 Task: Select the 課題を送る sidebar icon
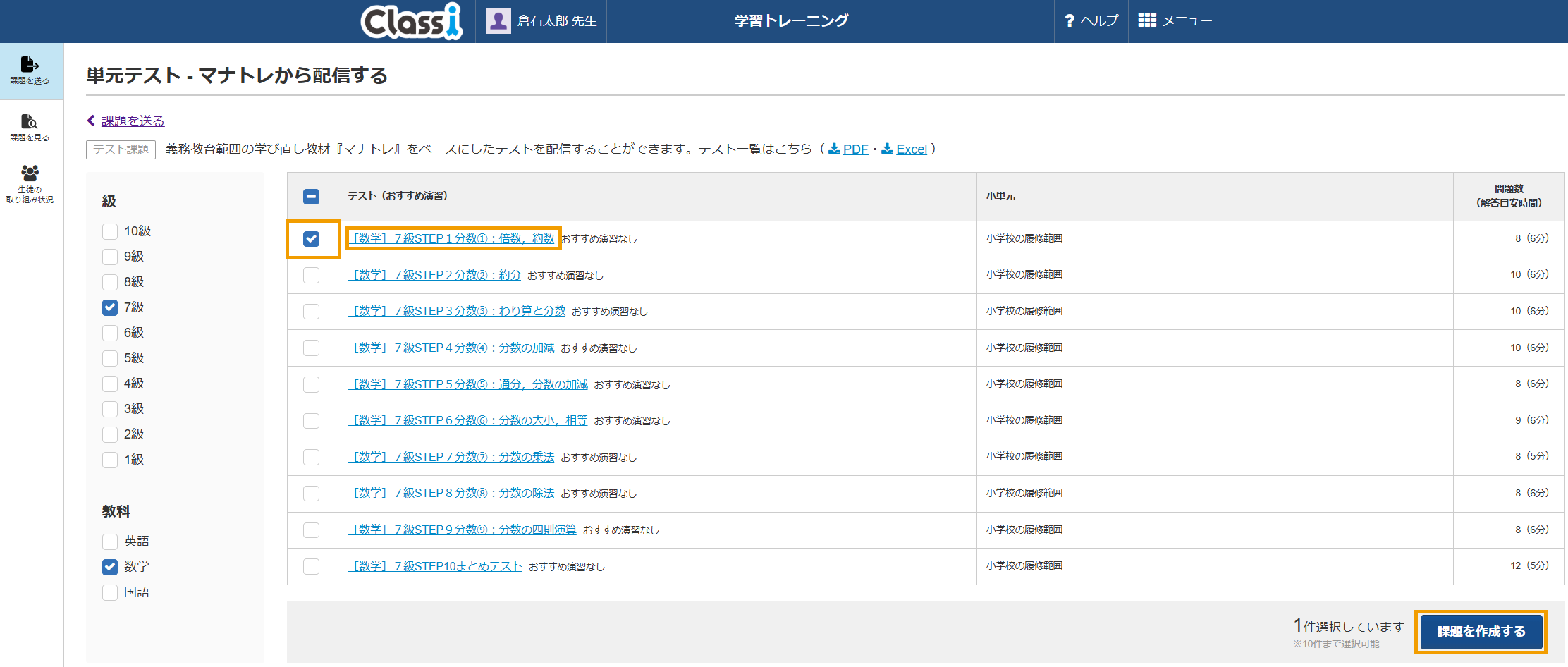[30, 64]
